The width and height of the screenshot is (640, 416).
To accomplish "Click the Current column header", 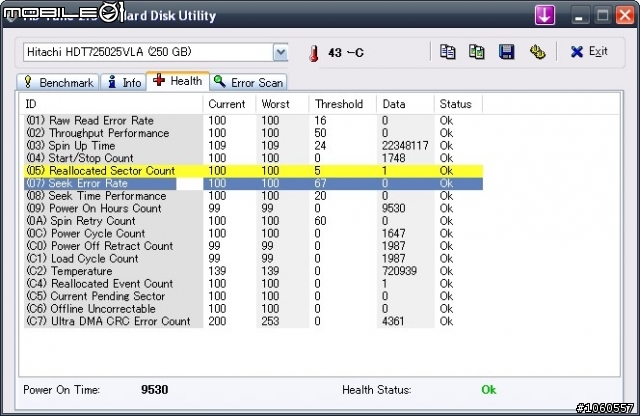I will click(x=229, y=104).
